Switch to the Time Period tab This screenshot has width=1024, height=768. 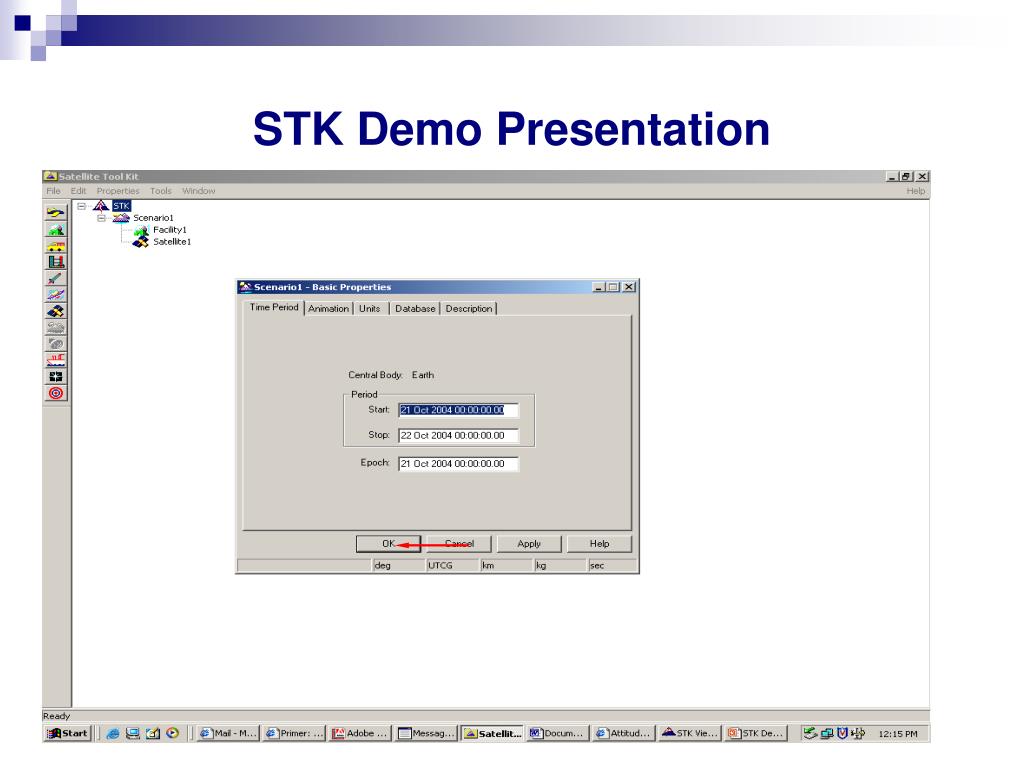point(274,307)
